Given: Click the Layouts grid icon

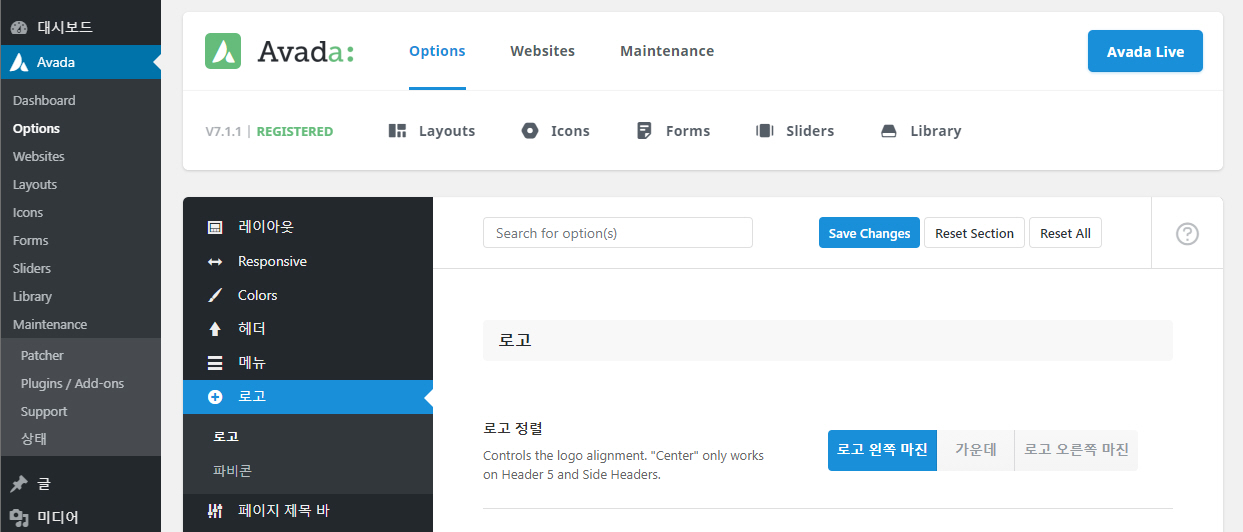Looking at the screenshot, I should (397, 131).
